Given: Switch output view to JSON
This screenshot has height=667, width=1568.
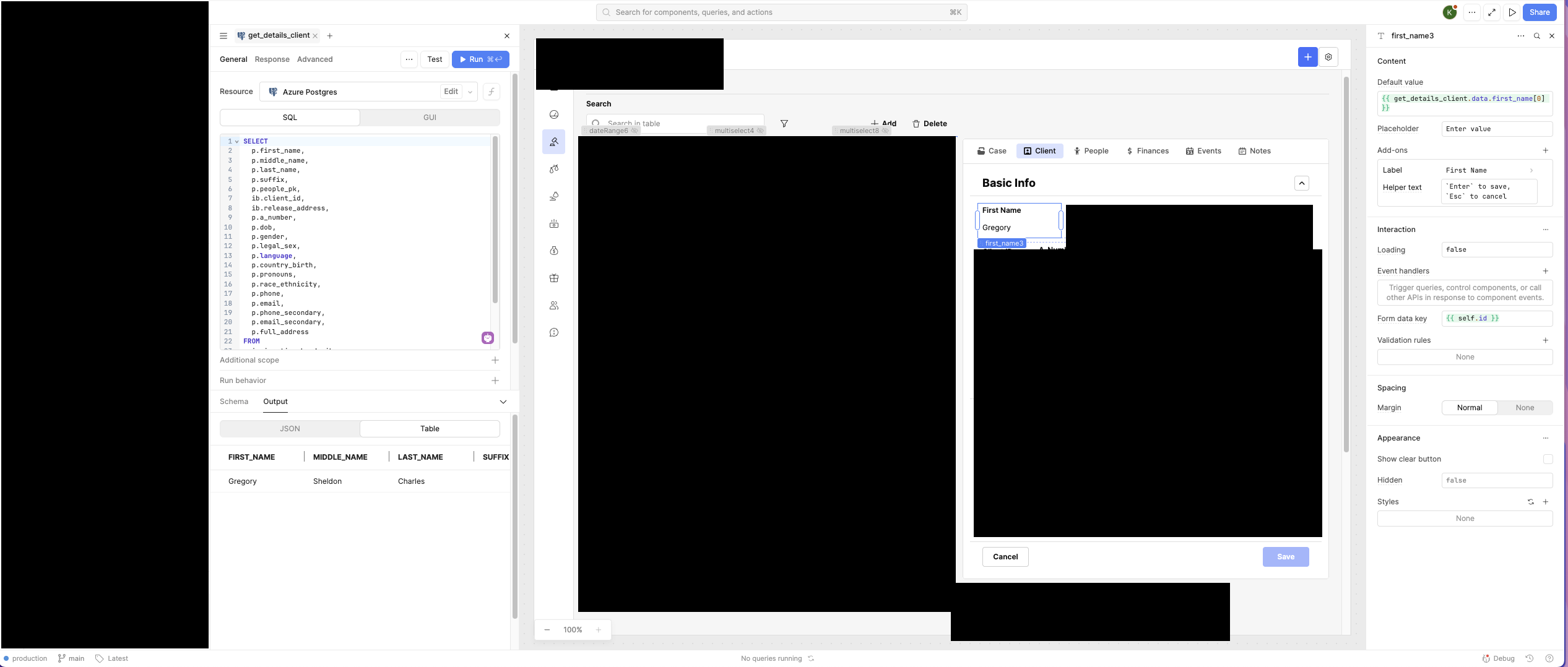Looking at the screenshot, I should [x=290, y=429].
